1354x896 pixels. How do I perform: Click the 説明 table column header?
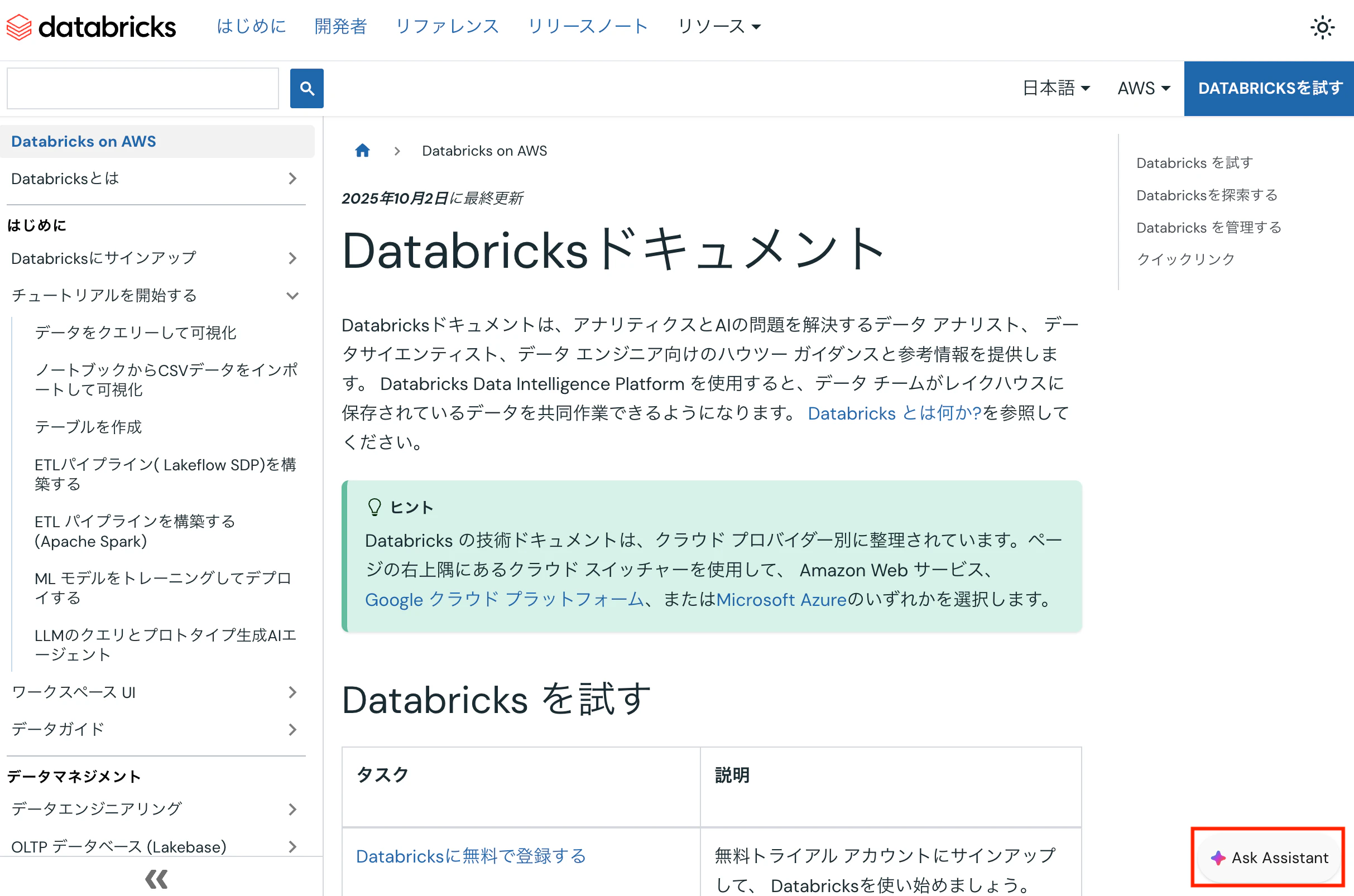(732, 775)
